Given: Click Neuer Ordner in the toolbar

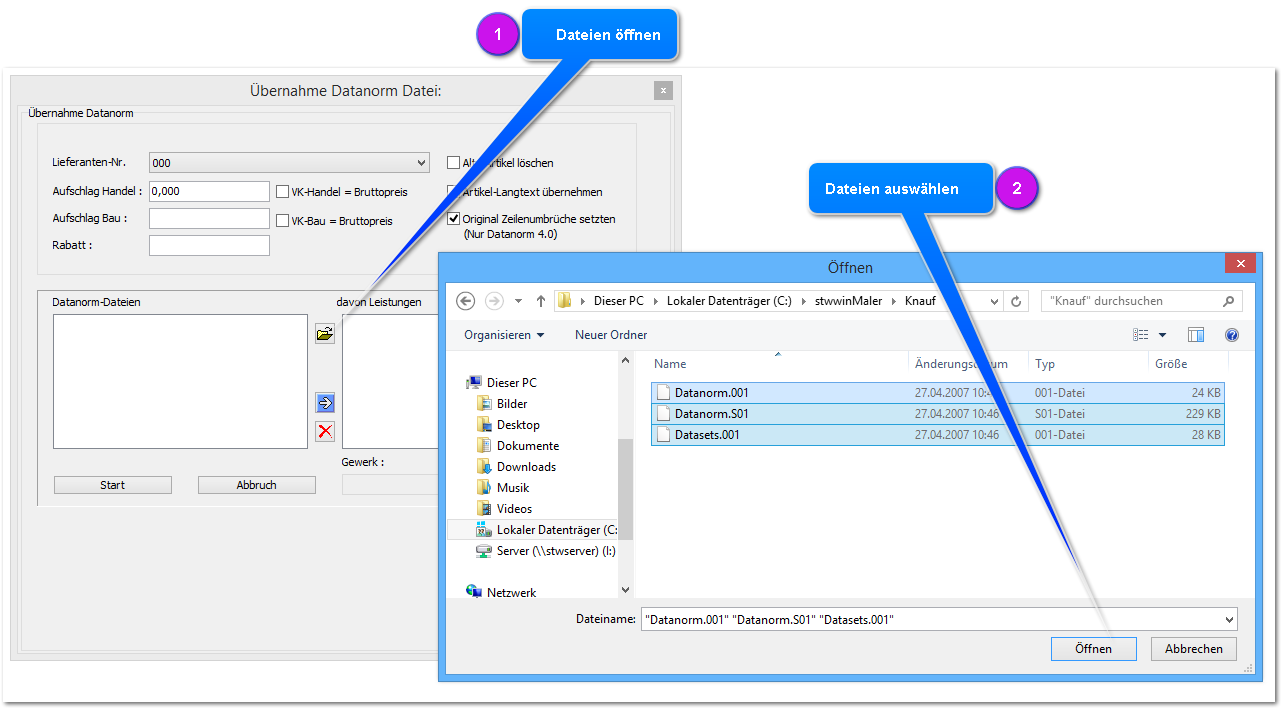Looking at the screenshot, I should (610, 335).
